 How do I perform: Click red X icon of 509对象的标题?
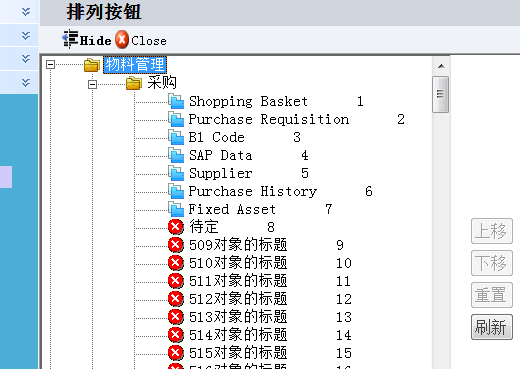pos(176,245)
